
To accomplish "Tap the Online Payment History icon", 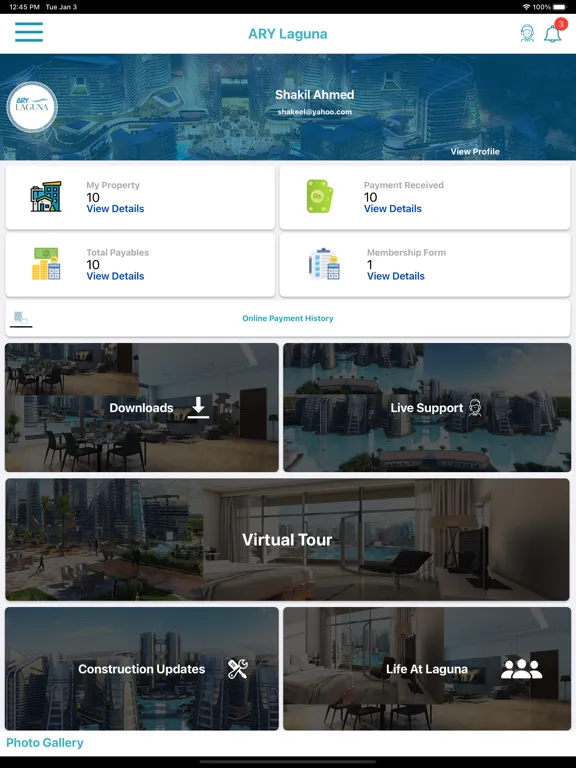I will click(21, 318).
